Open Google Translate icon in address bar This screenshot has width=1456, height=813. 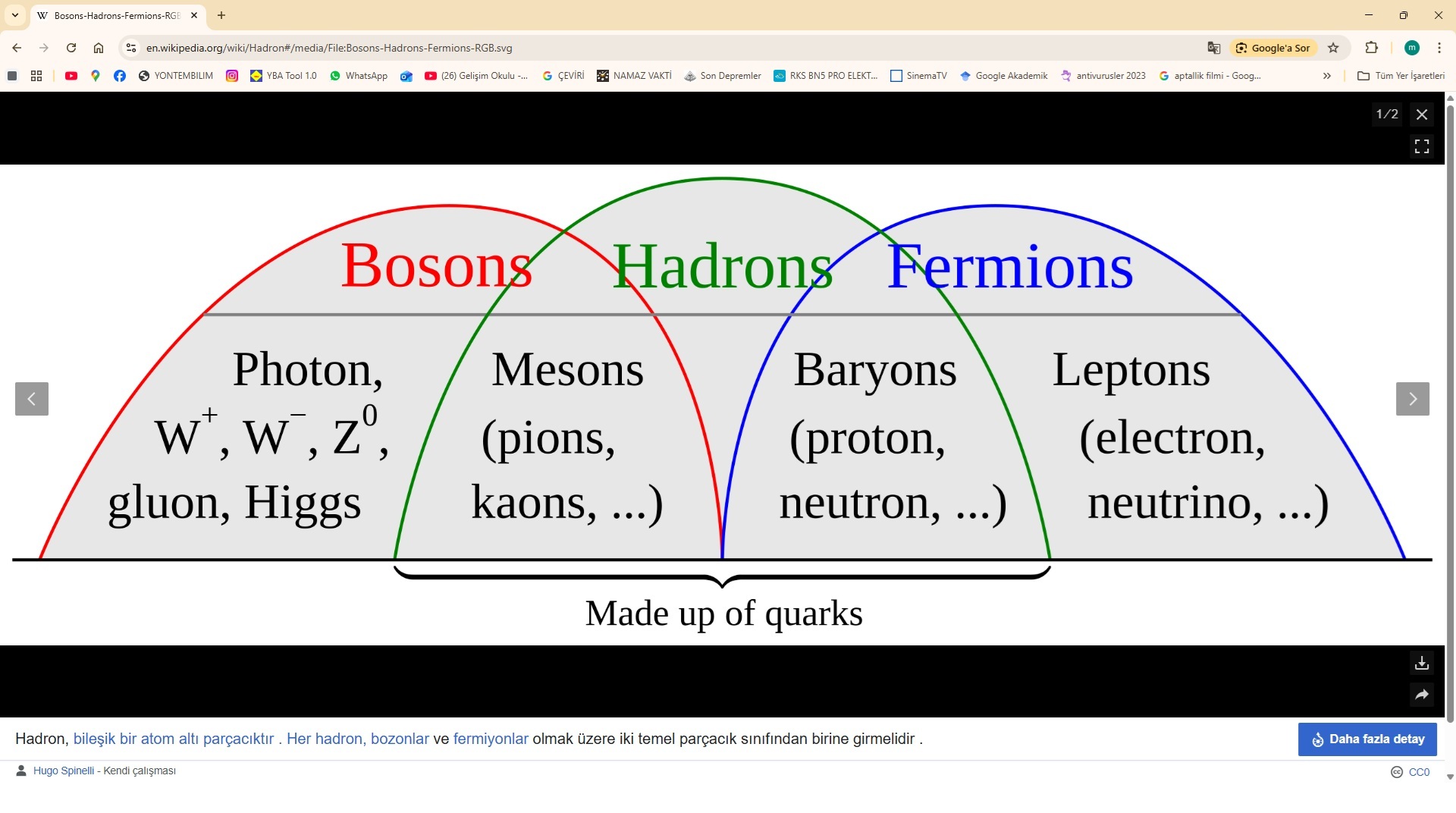(1213, 48)
